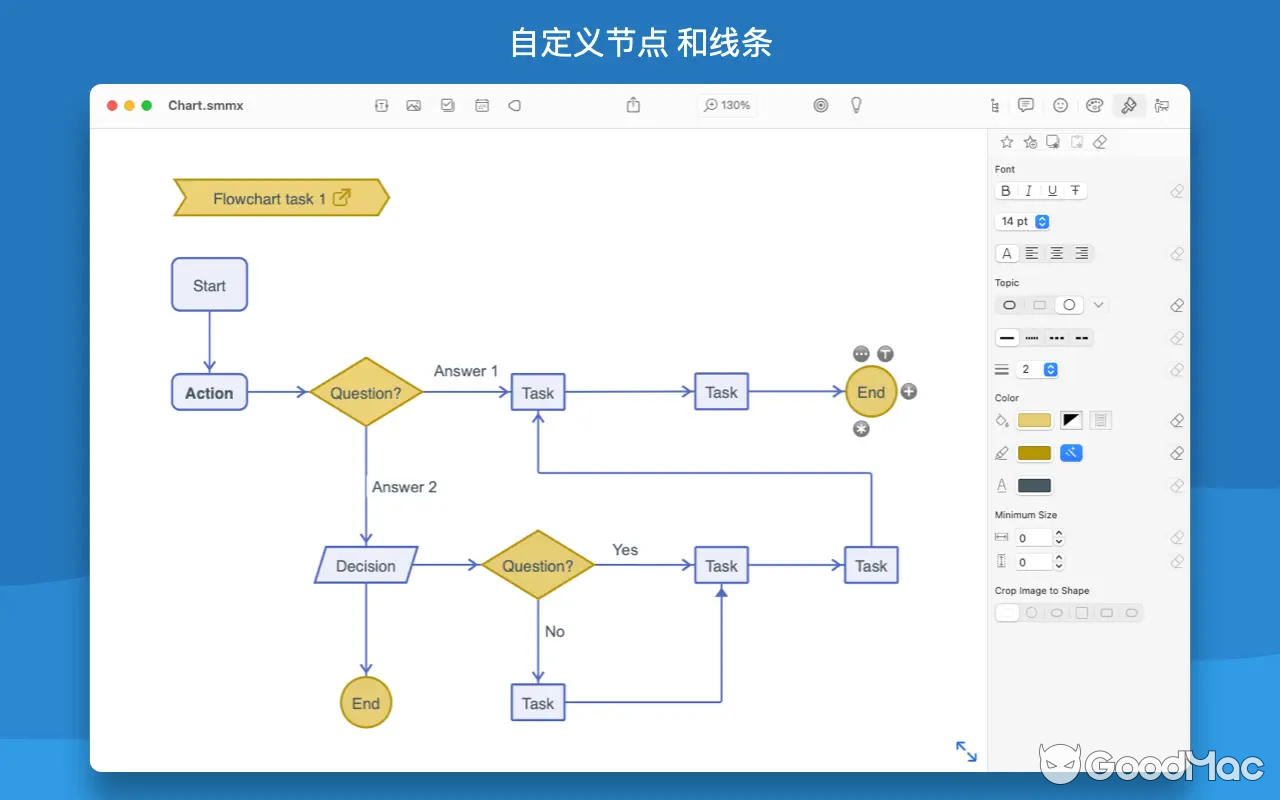Enable italic text styling

pyautogui.click(x=1028, y=190)
